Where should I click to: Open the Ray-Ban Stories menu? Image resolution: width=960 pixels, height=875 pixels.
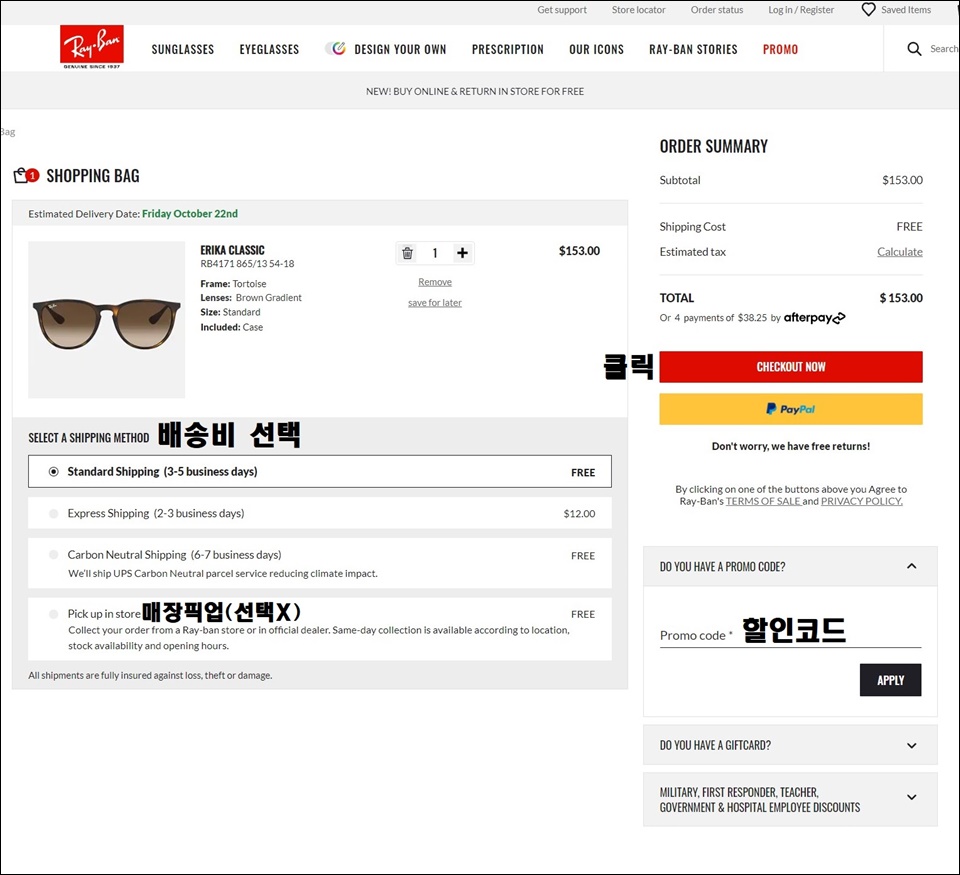(x=693, y=50)
